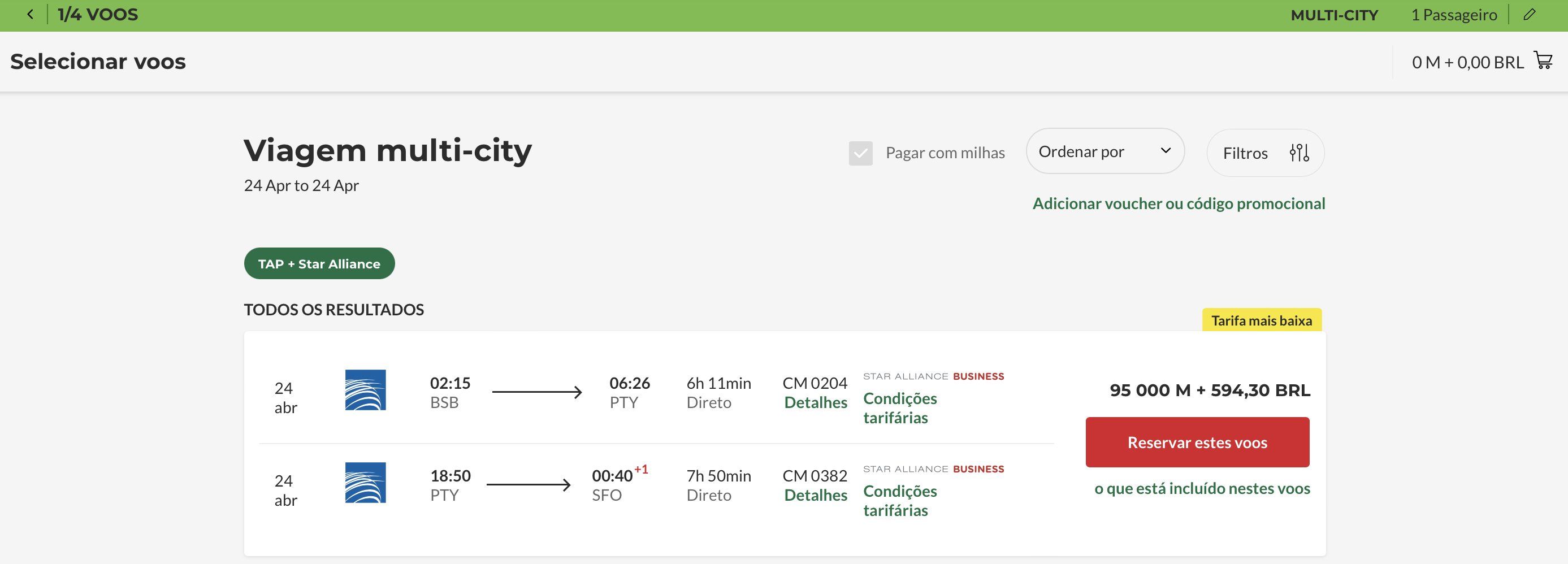Click Adicionar voucher ou código promocional link

point(1179,203)
